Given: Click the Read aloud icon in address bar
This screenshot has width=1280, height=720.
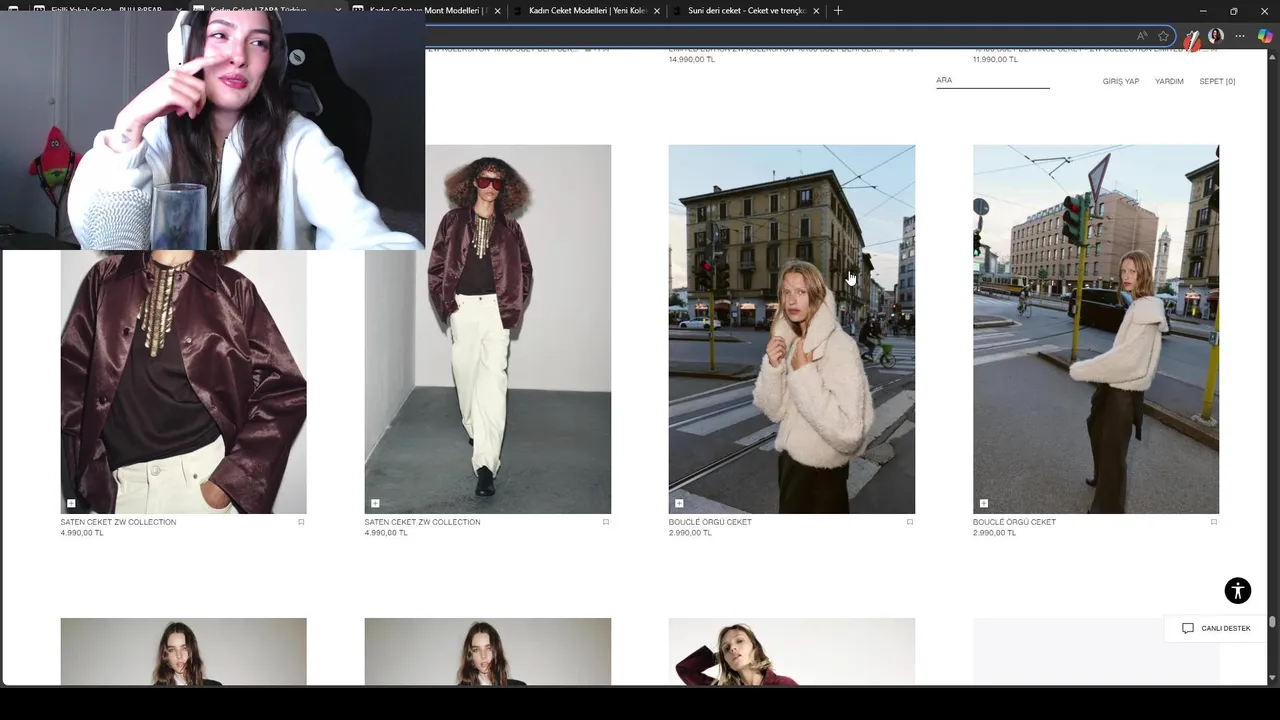Looking at the screenshot, I should [x=1142, y=36].
